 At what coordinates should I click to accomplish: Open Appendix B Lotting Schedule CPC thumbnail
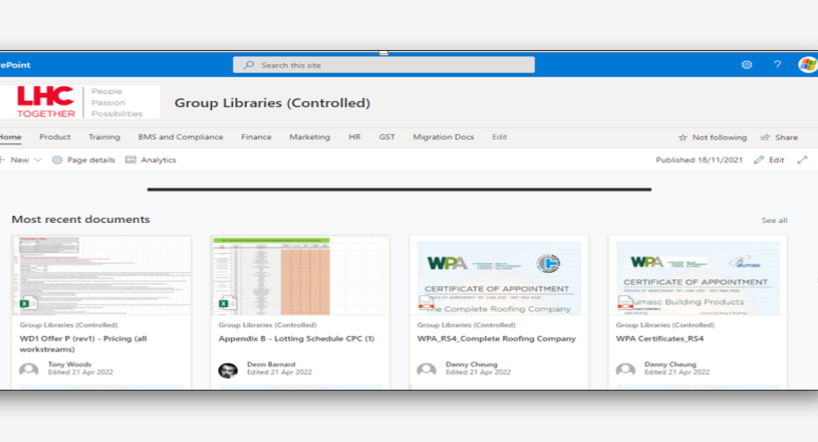(x=299, y=277)
